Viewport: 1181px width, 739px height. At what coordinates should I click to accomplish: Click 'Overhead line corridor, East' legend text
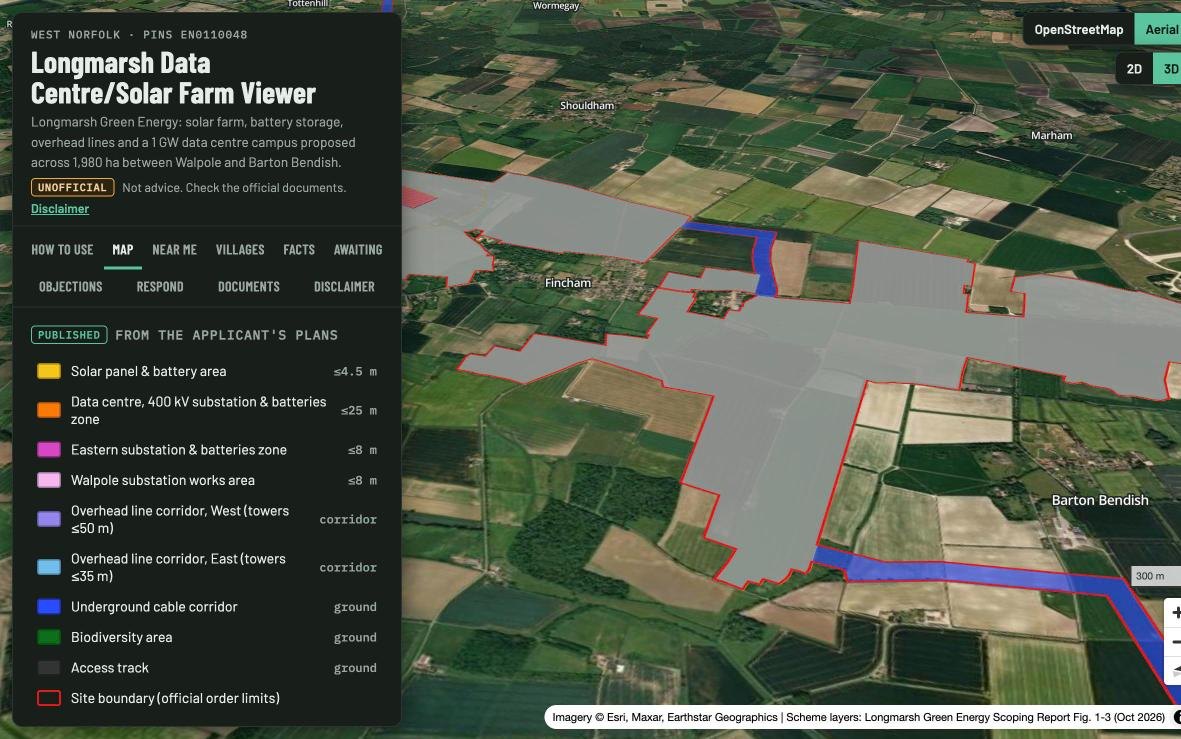[x=179, y=567]
